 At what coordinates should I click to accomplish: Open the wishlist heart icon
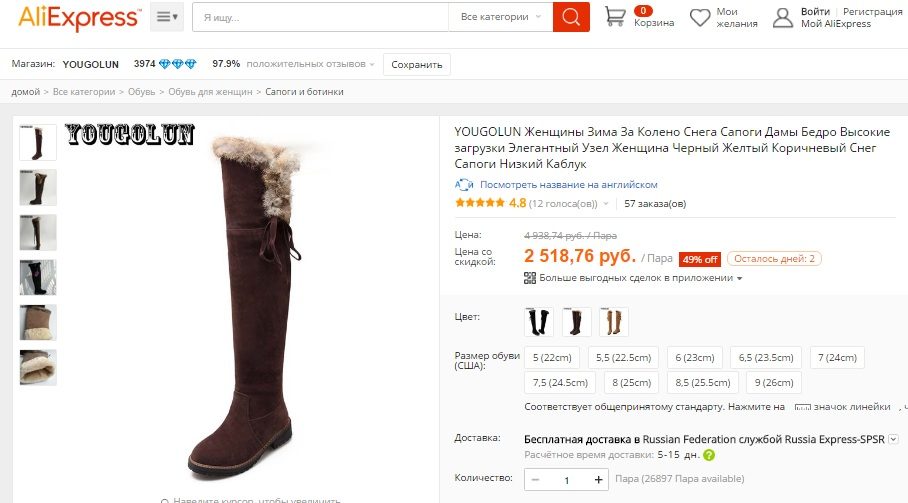[x=700, y=17]
